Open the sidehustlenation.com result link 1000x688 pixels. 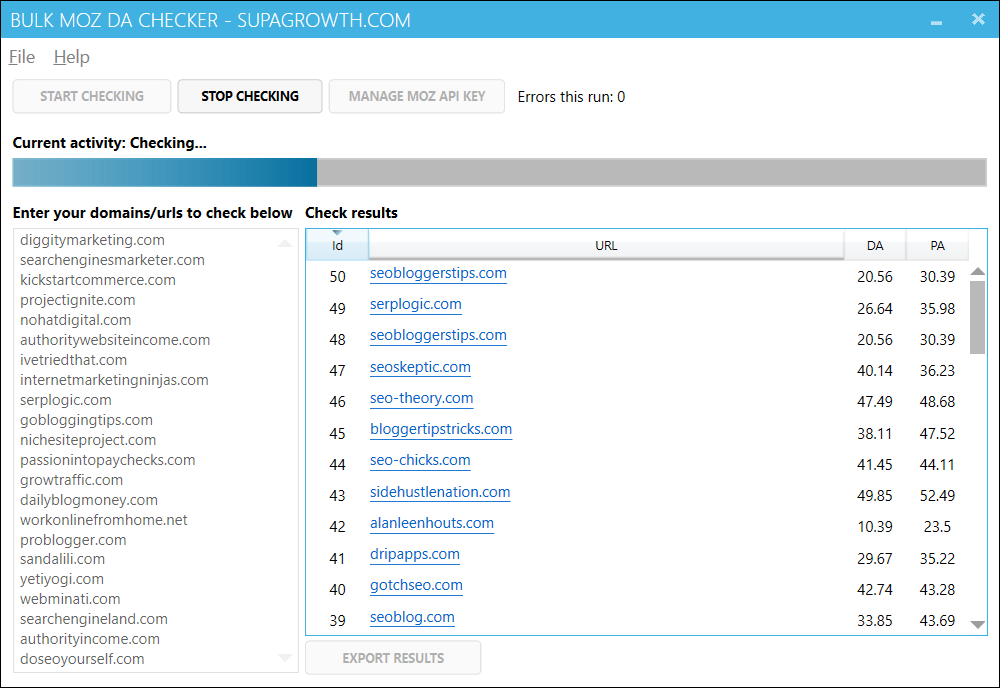point(440,492)
